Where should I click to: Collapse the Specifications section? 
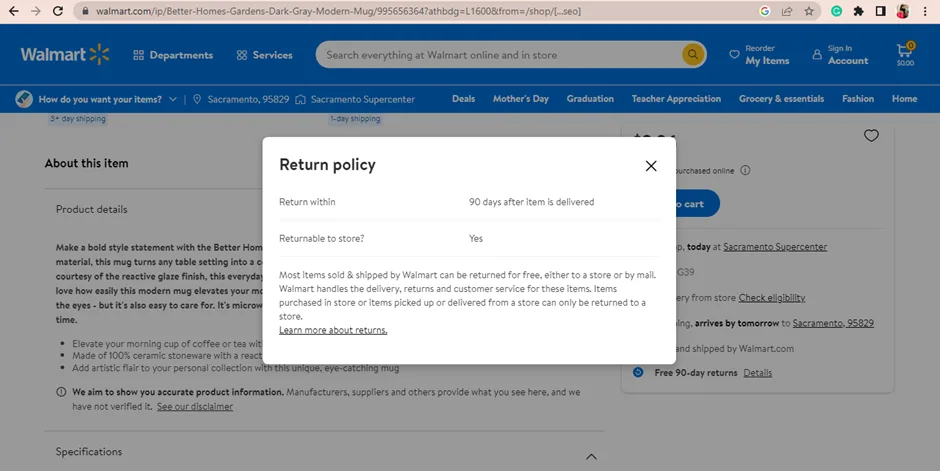pyautogui.click(x=591, y=457)
